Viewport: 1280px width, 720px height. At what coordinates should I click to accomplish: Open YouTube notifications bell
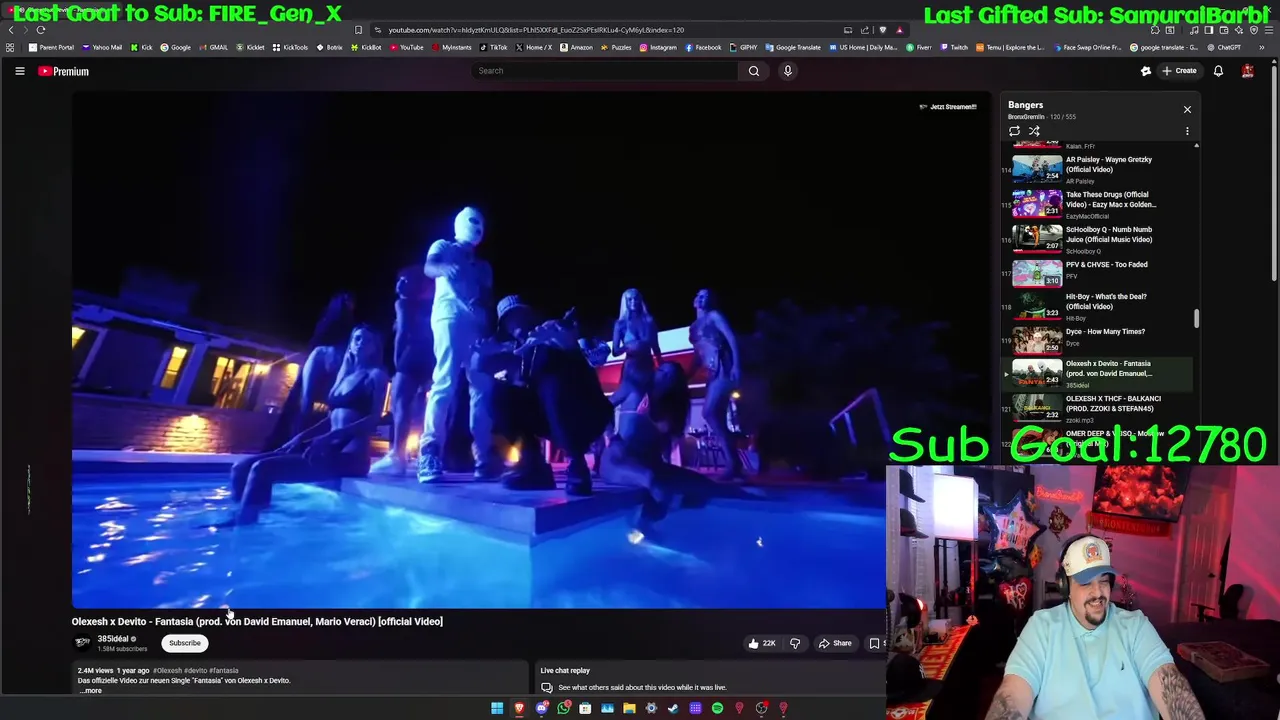click(x=1218, y=71)
